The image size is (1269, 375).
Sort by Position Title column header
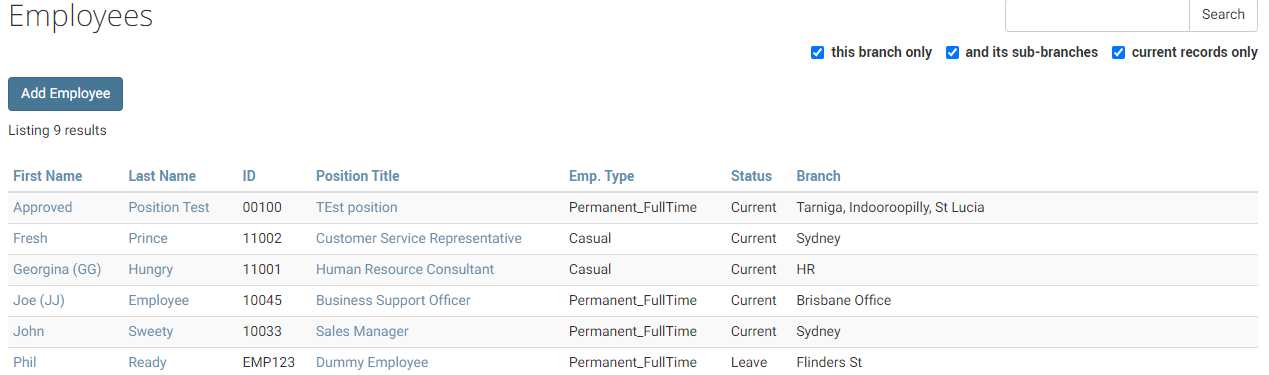pos(357,176)
